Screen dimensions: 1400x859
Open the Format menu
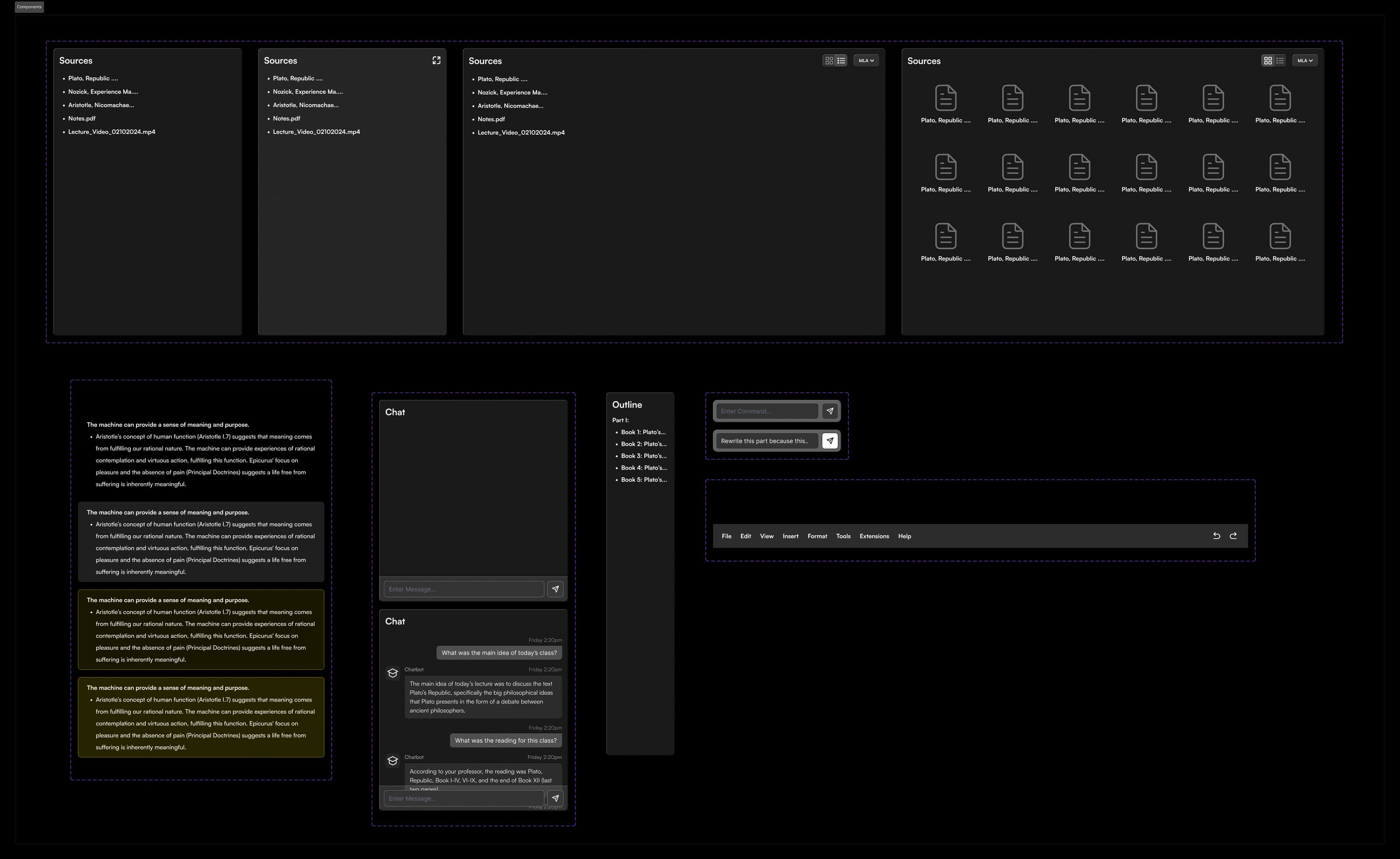[x=817, y=536]
